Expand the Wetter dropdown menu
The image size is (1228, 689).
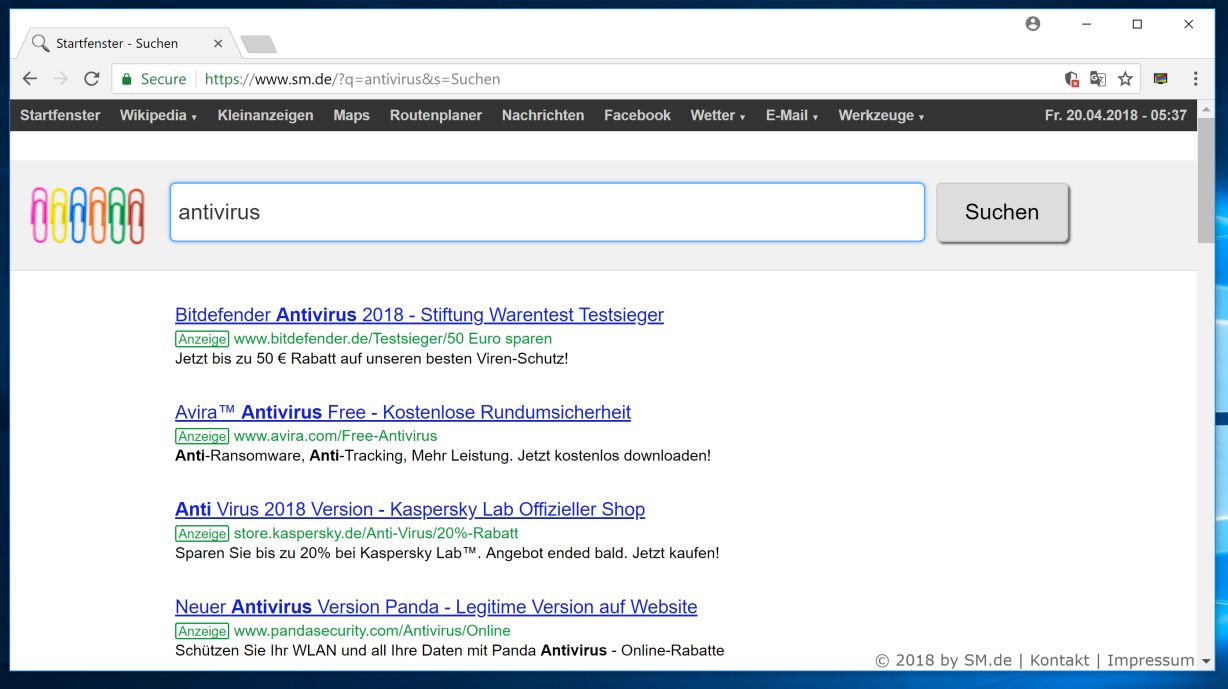718,115
